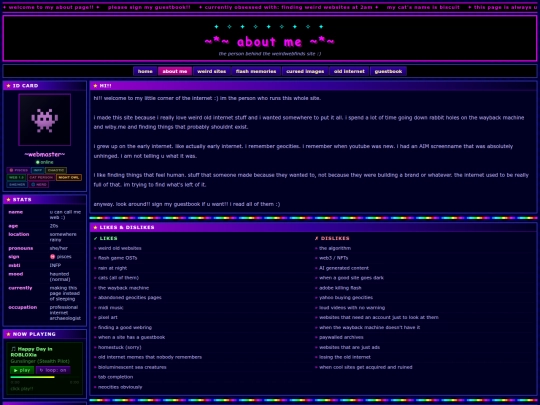Click the star icon beside ID CARD
The image size is (540, 405).
8,86
